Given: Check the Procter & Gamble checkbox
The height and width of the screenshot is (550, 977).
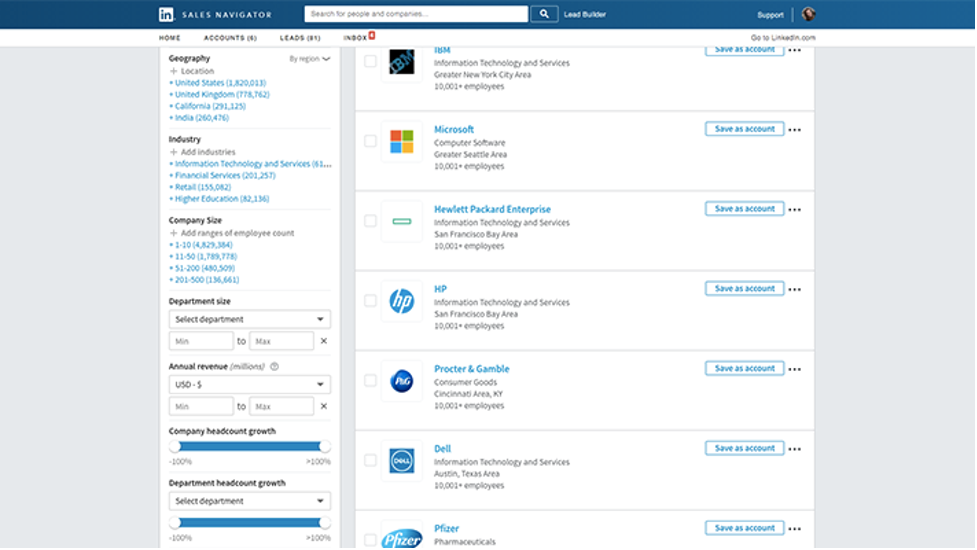Looking at the screenshot, I should click(x=371, y=380).
